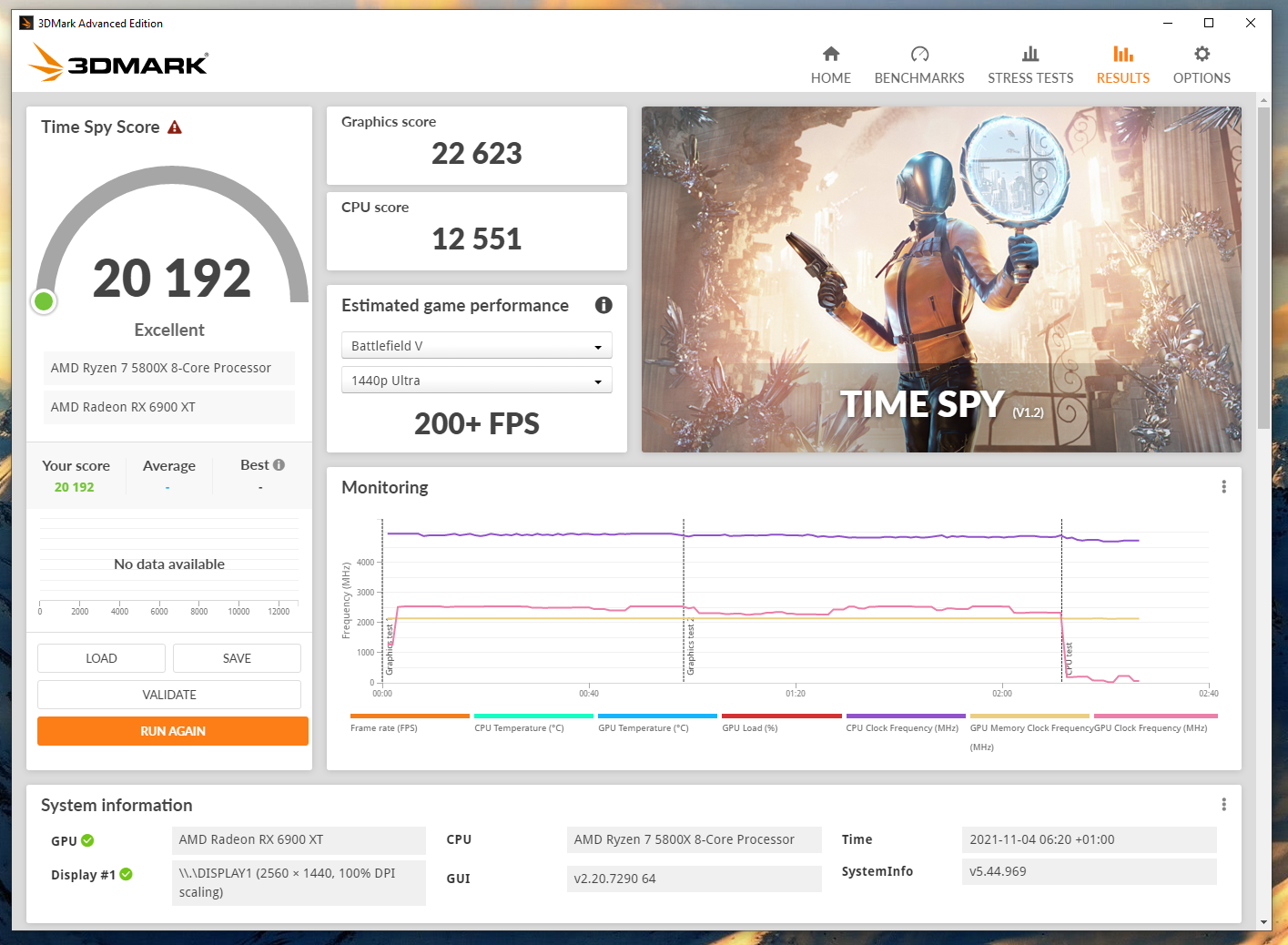Click the GUI version v2.20.7290 64
Image resolution: width=1288 pixels, height=945 pixels.
(x=694, y=879)
